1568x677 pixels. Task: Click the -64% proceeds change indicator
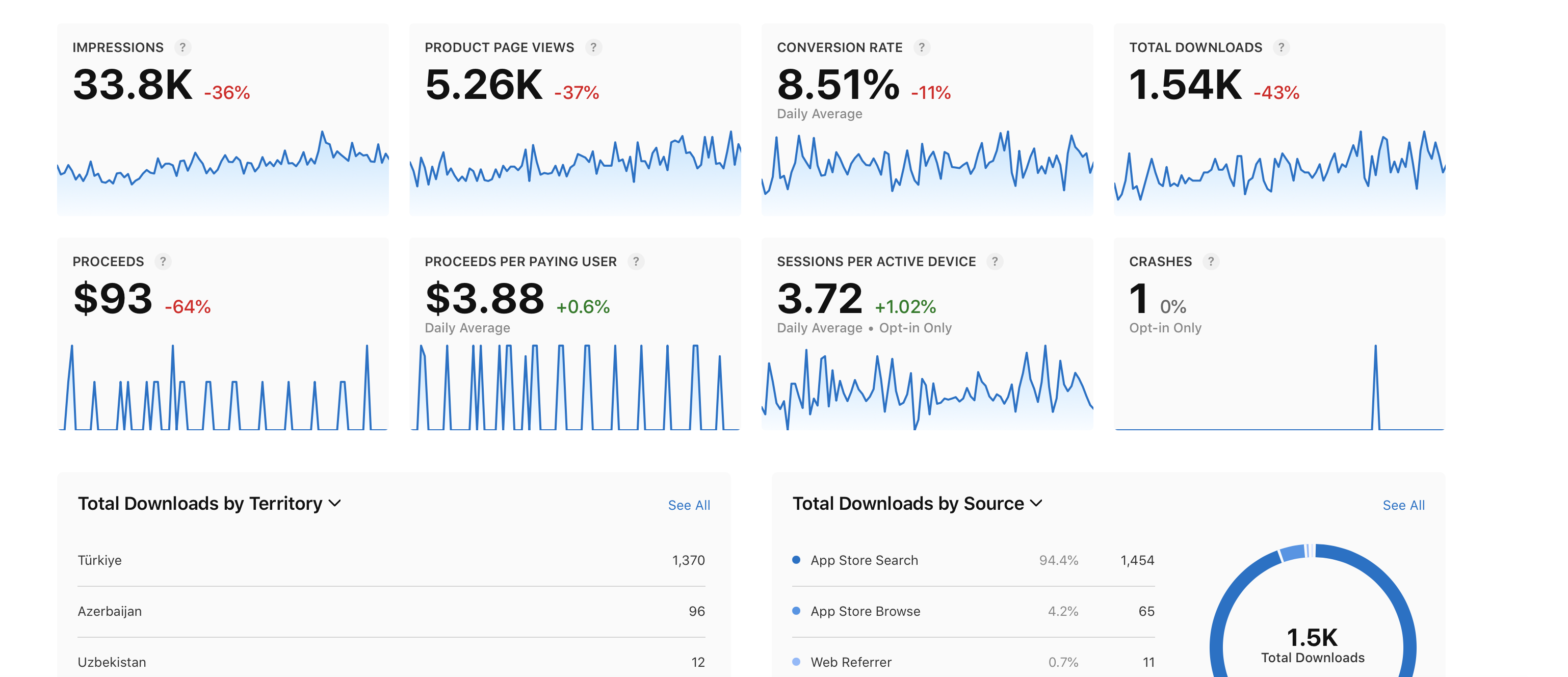(x=188, y=307)
